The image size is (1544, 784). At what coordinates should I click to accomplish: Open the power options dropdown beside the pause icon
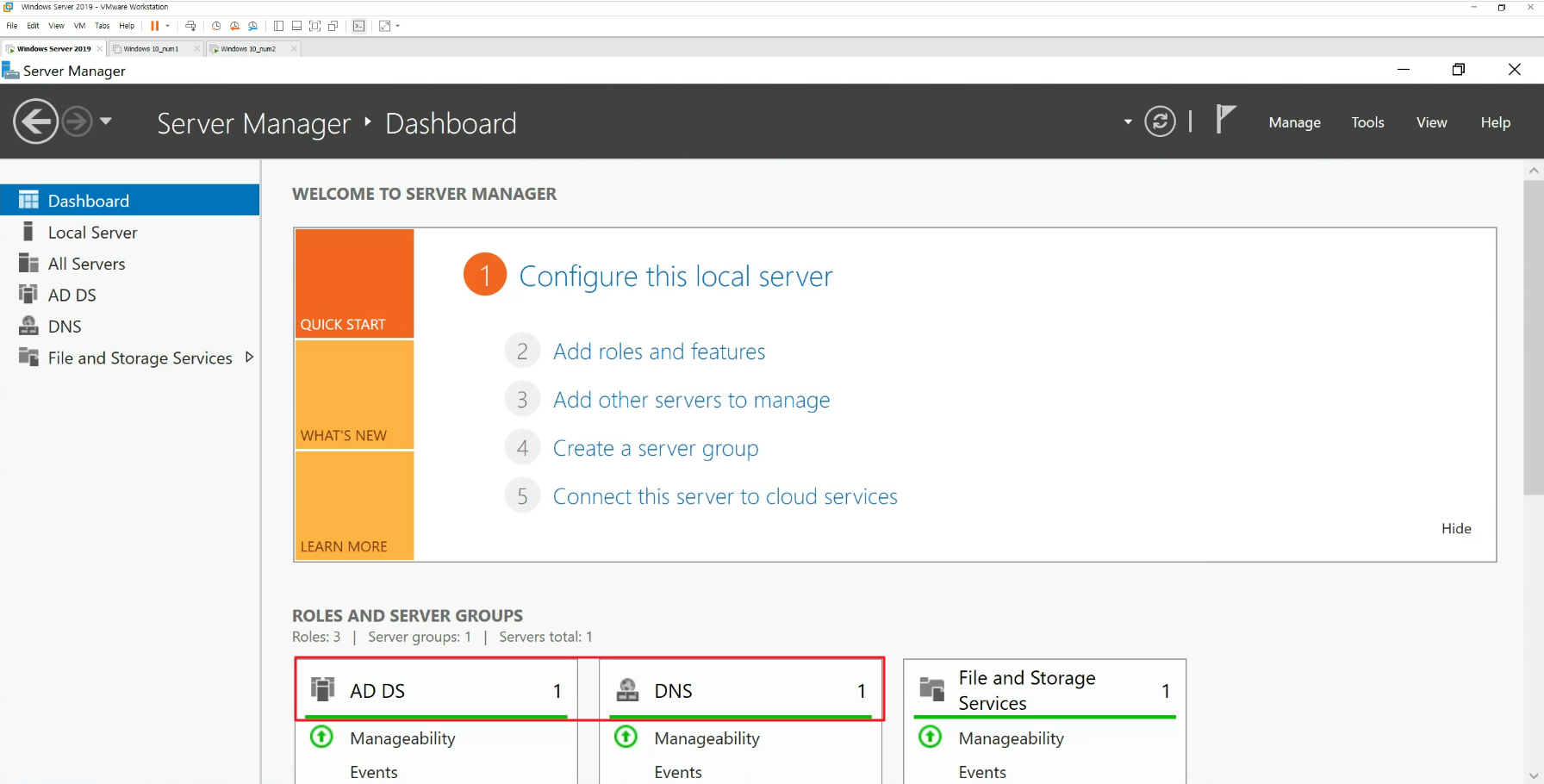coord(167,26)
